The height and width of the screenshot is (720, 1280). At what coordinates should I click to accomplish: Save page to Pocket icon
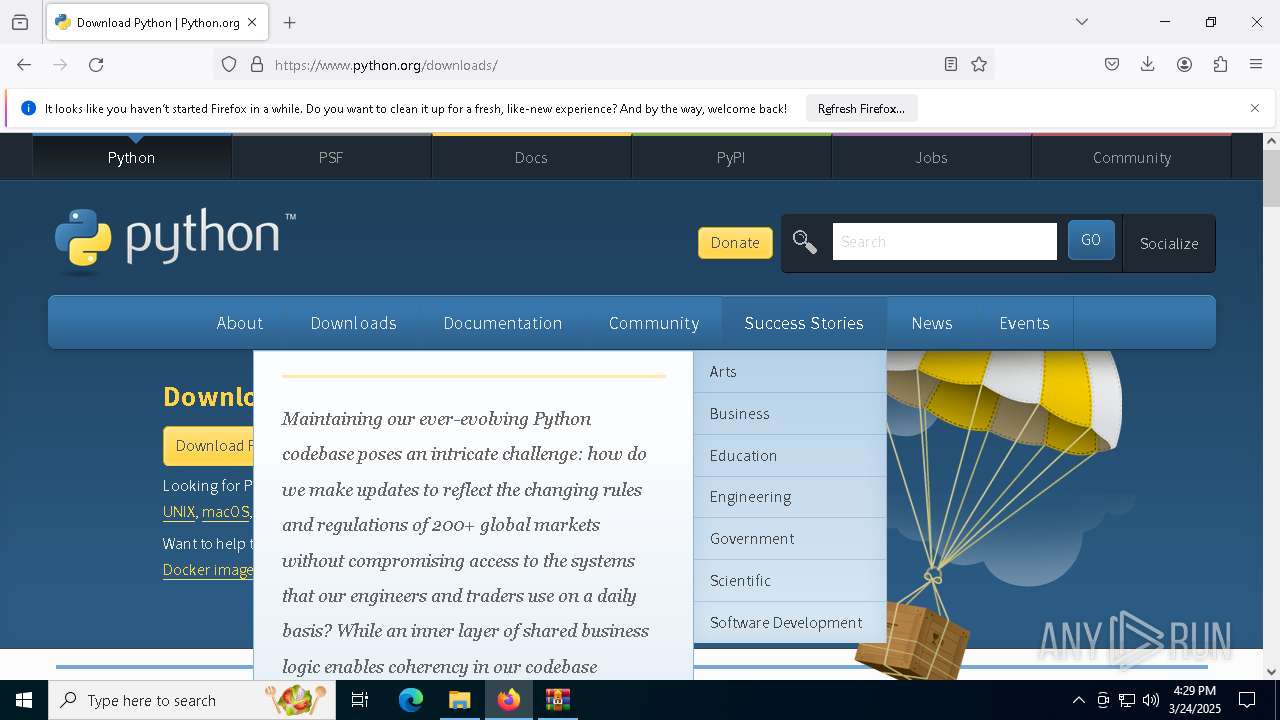tap(1112, 65)
